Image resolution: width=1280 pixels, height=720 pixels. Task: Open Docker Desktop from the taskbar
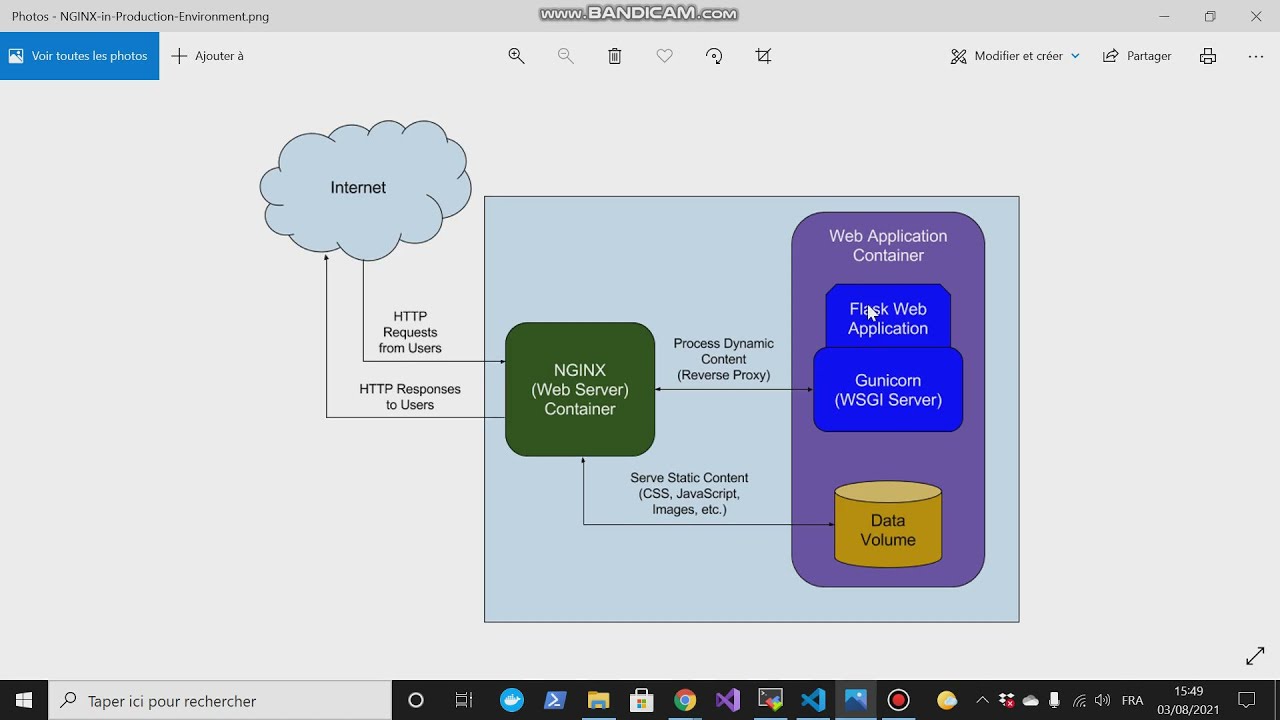pyautogui.click(x=512, y=700)
